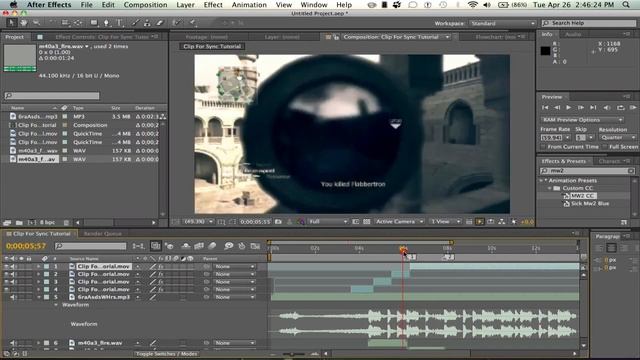The image size is (640, 360).
Task: Open 1 View layout dropdown
Action: (x=445, y=222)
